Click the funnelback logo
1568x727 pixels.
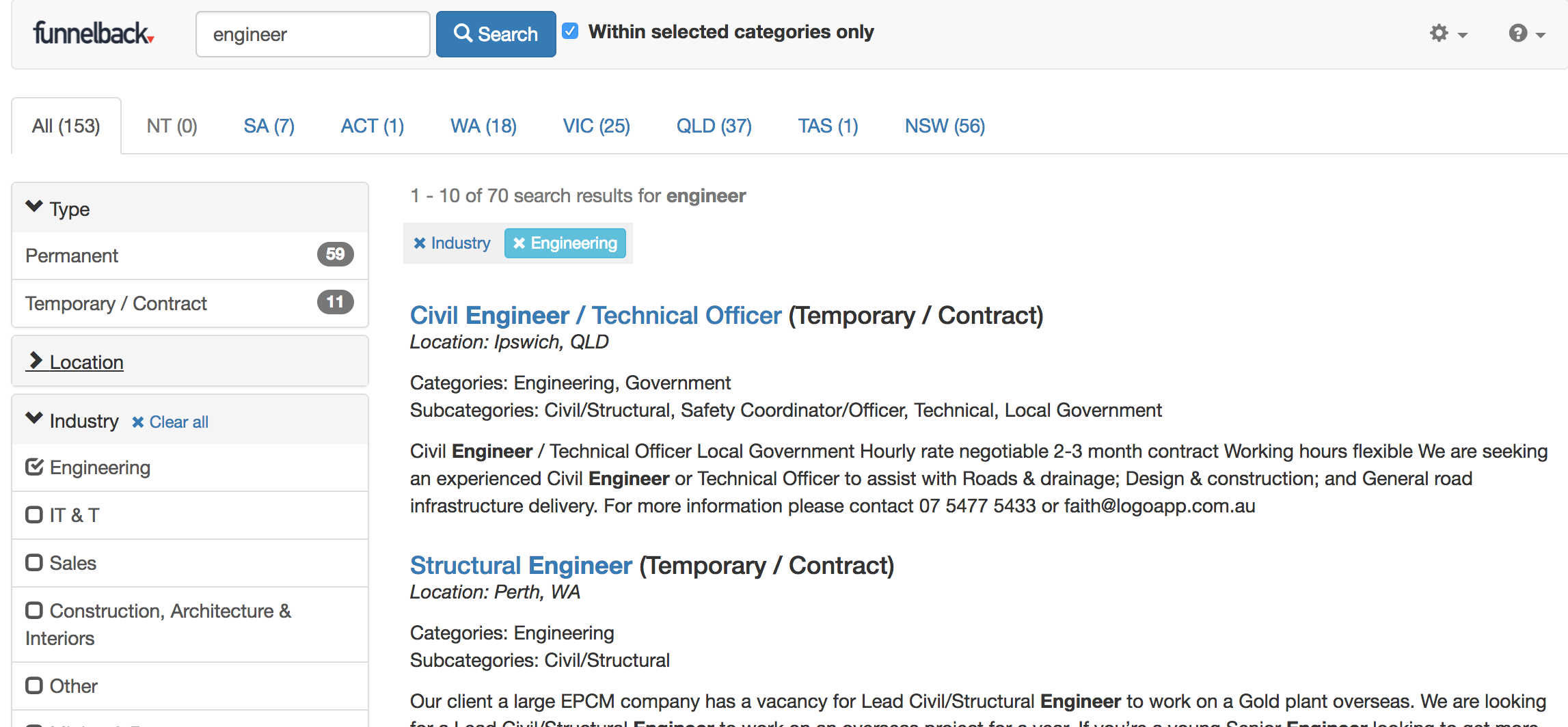click(93, 33)
